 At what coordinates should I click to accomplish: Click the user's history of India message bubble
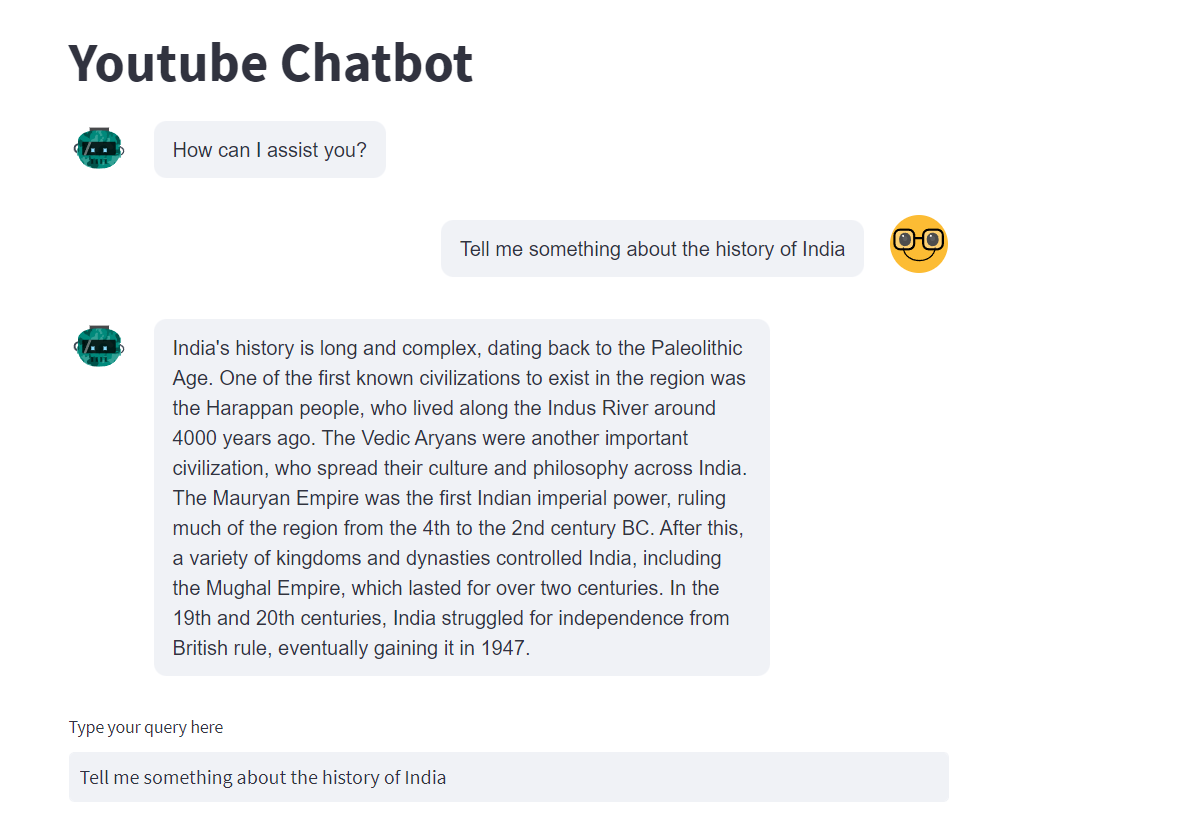coord(652,248)
